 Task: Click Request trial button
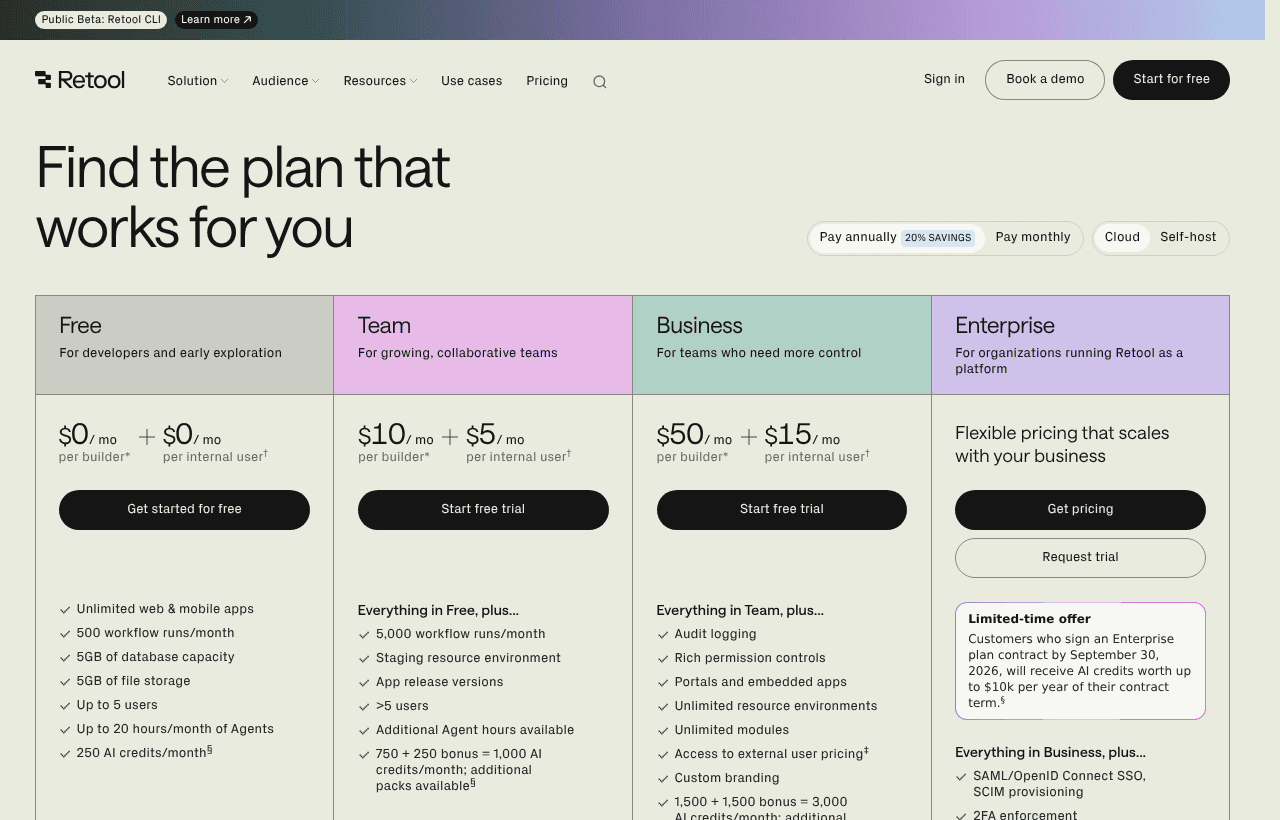1080,558
